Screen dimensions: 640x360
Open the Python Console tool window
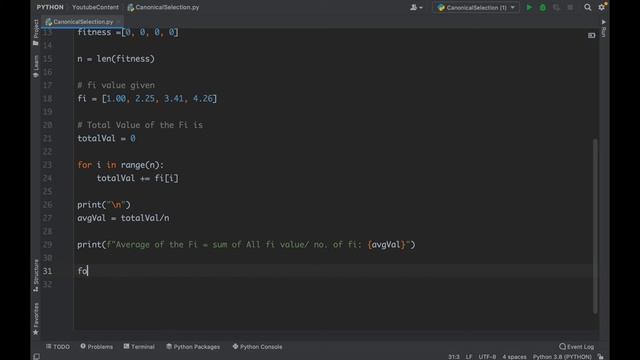pyautogui.click(x=257, y=347)
